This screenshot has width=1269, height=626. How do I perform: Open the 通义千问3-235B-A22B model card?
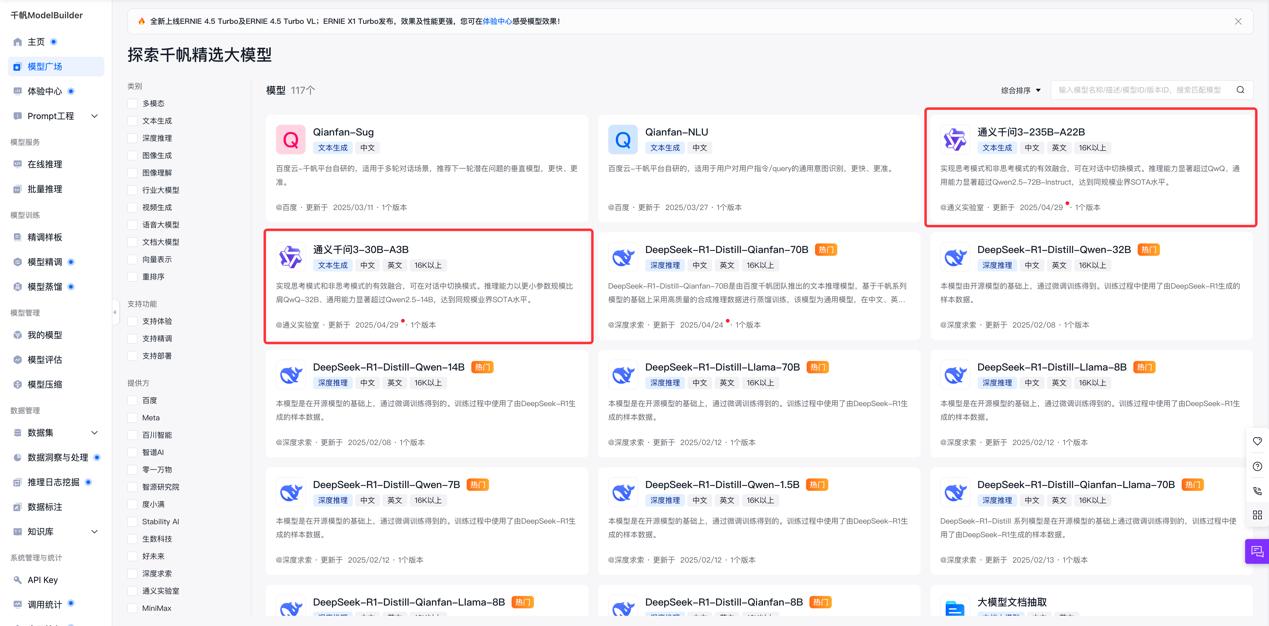[1090, 165]
